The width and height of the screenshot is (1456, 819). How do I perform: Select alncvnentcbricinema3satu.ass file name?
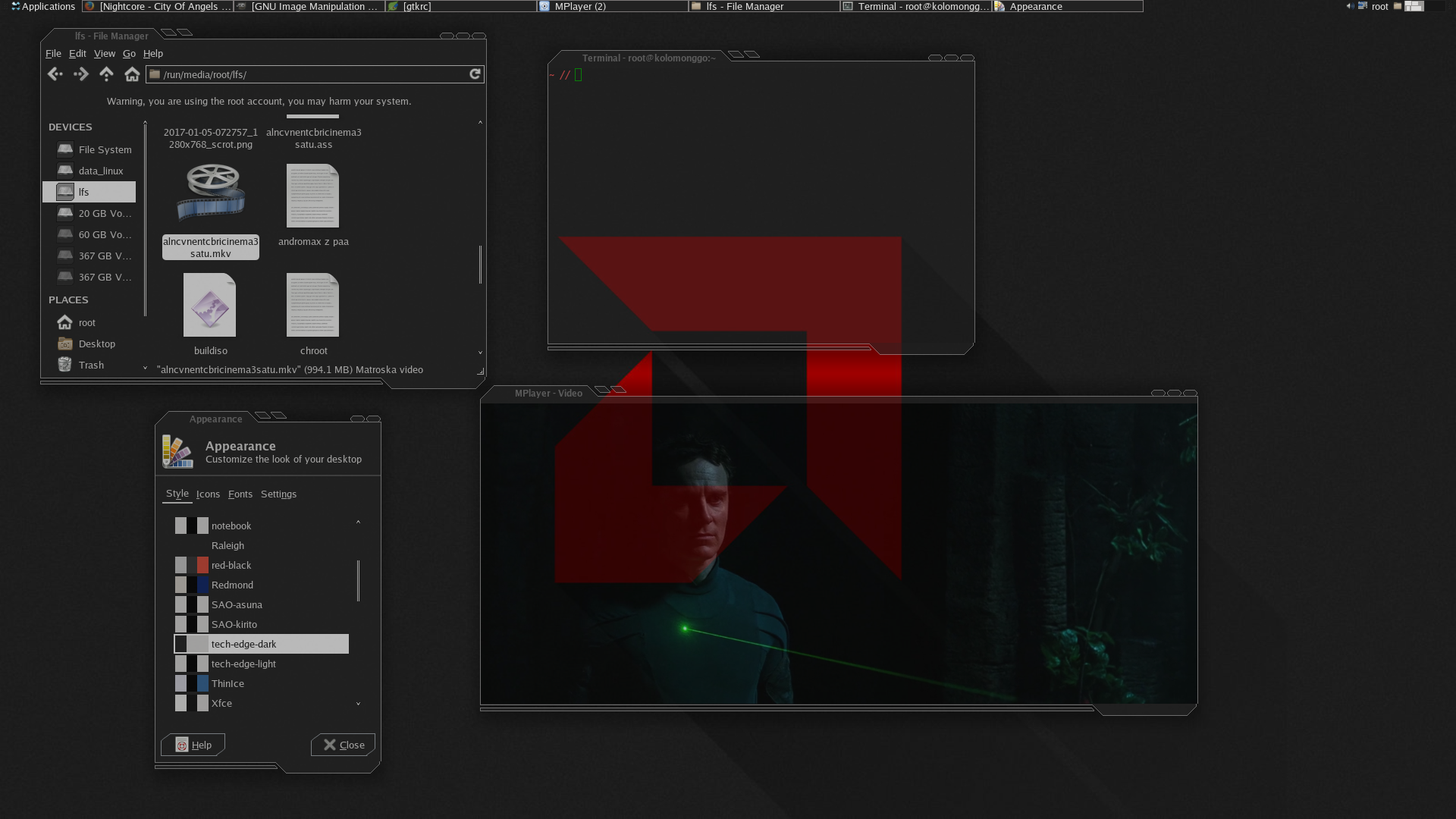coord(313,138)
